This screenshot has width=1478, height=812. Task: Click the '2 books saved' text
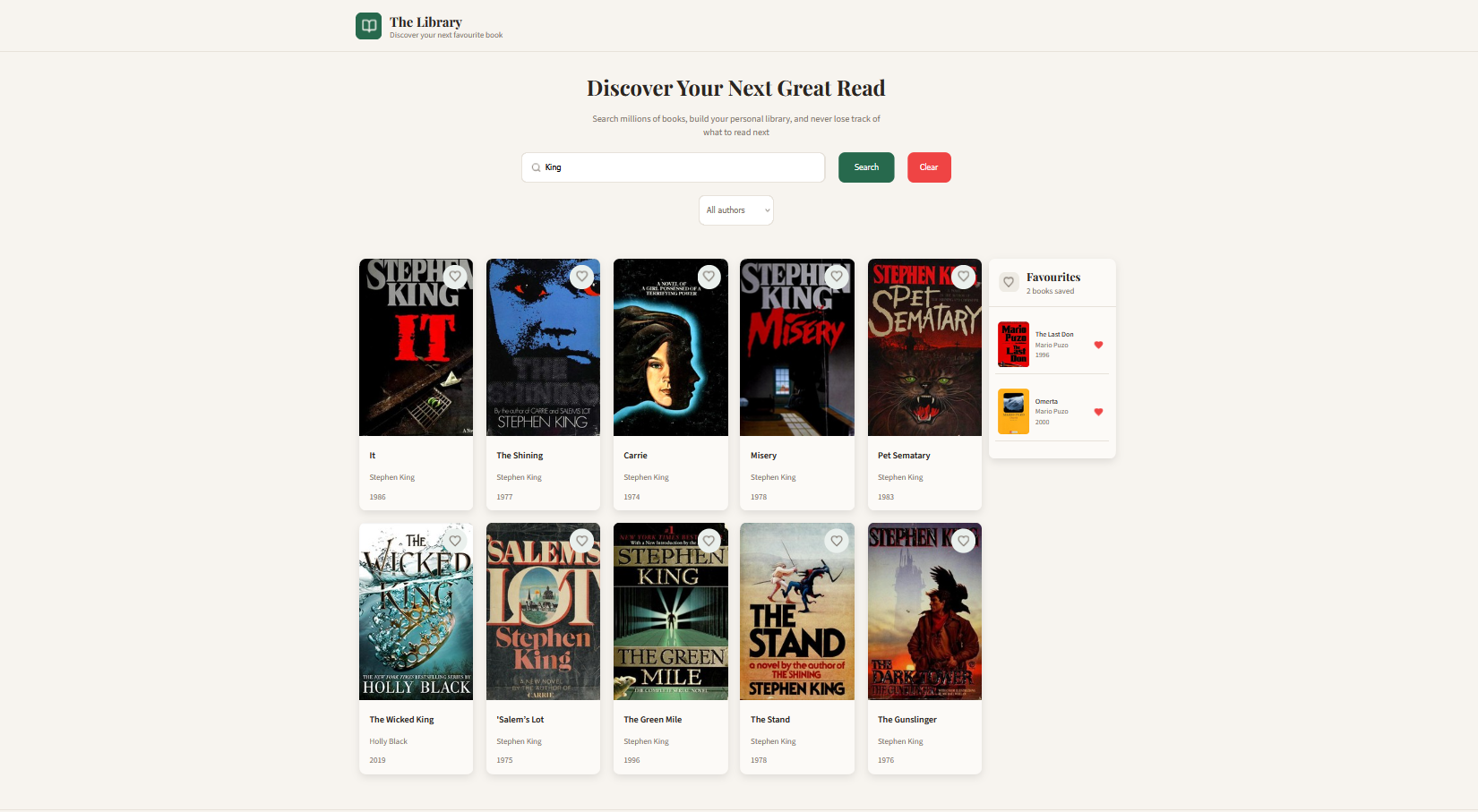1050,291
